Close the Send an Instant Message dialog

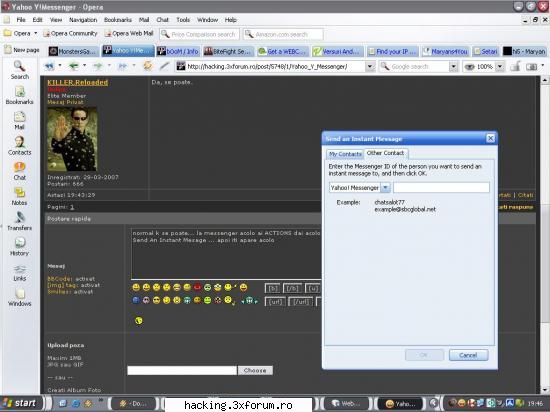pos(490,139)
